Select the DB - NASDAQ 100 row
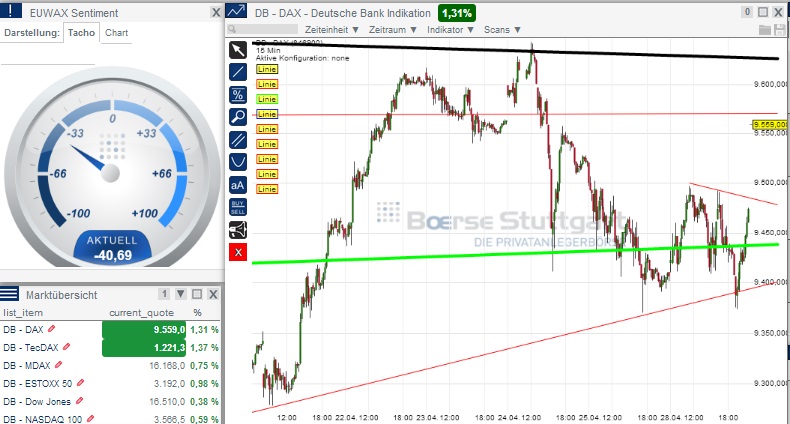Viewport: 790px width, 424px height. (x=111, y=418)
